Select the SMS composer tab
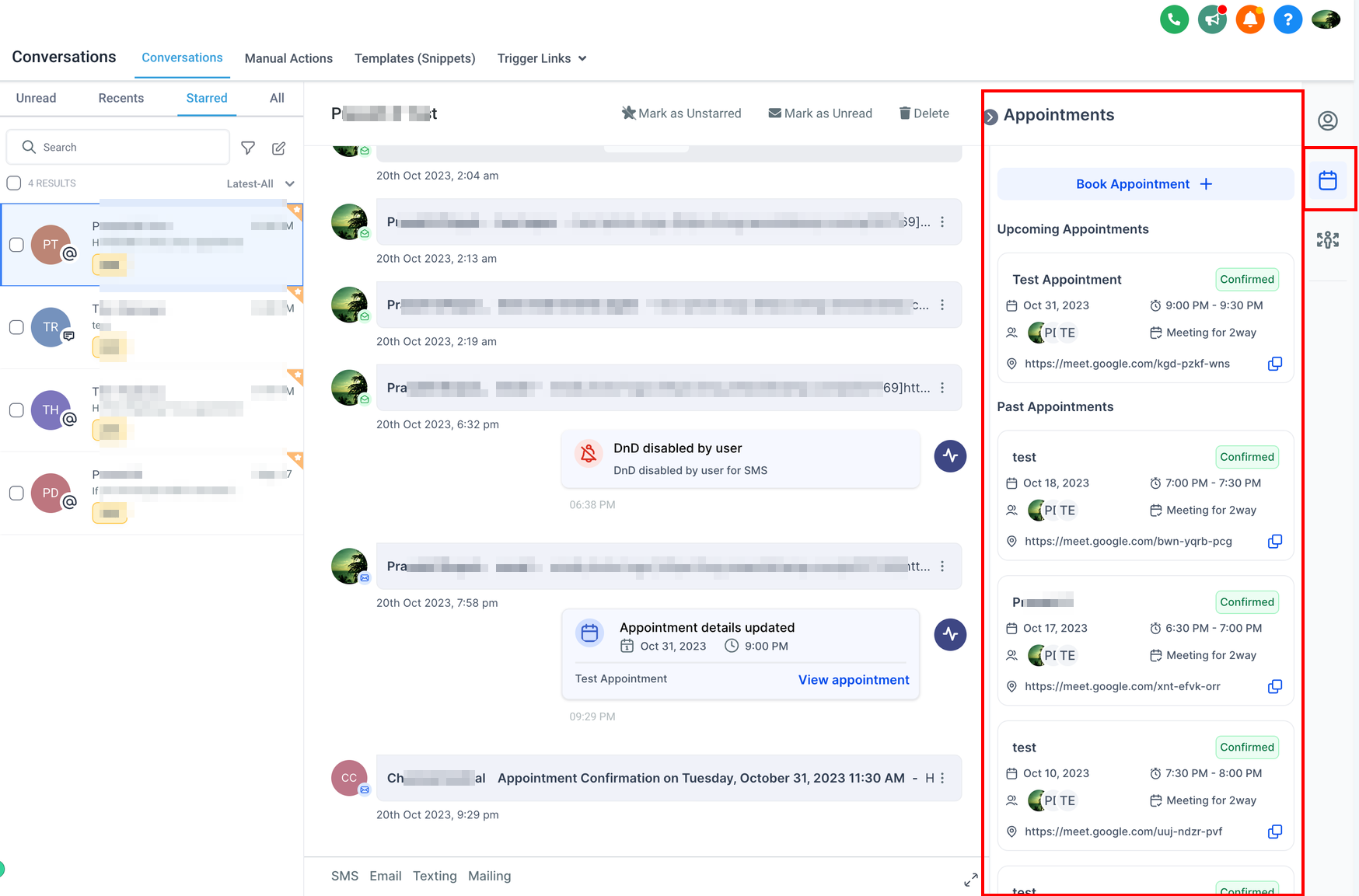 click(x=344, y=876)
